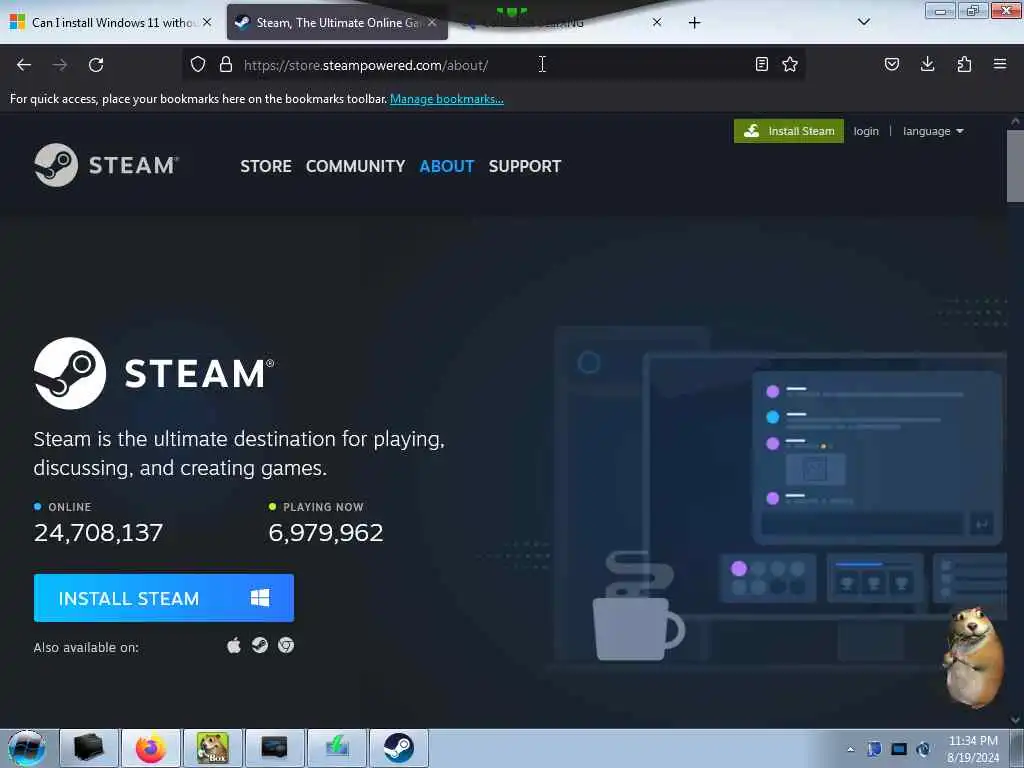This screenshot has height=768, width=1024.
Task: Reload the page with the refresh icon
Action: pos(96,65)
